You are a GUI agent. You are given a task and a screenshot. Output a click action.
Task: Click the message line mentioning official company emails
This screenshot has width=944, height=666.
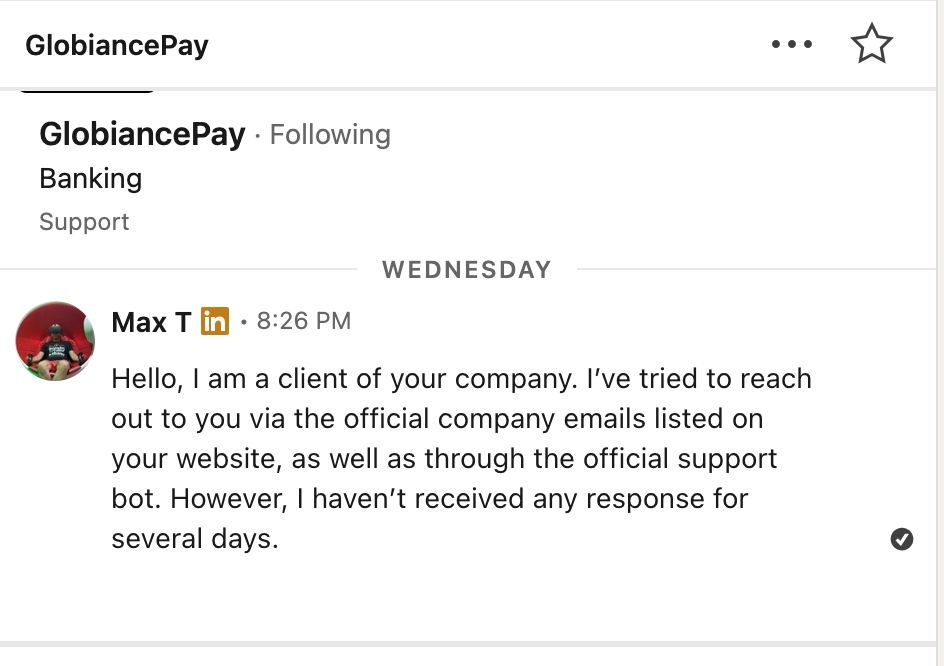click(438, 419)
